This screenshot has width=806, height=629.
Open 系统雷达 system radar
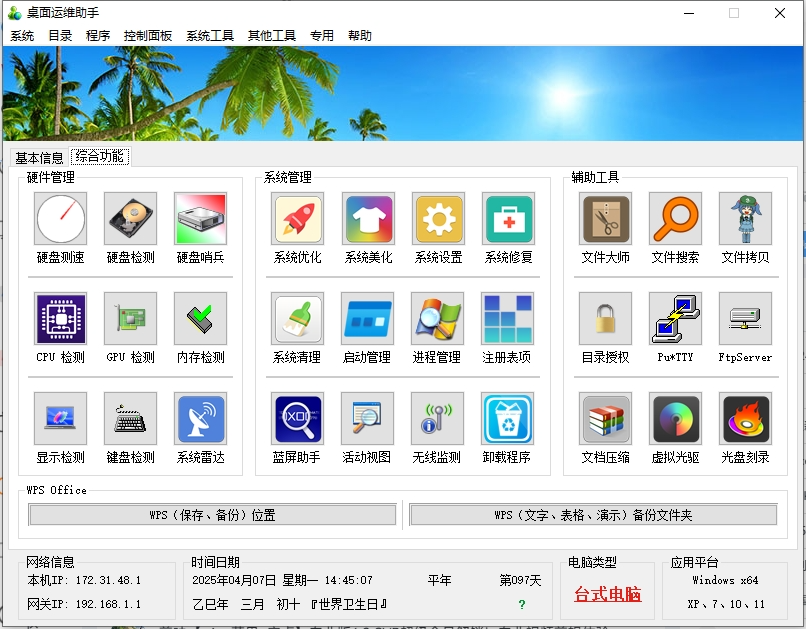click(200, 419)
